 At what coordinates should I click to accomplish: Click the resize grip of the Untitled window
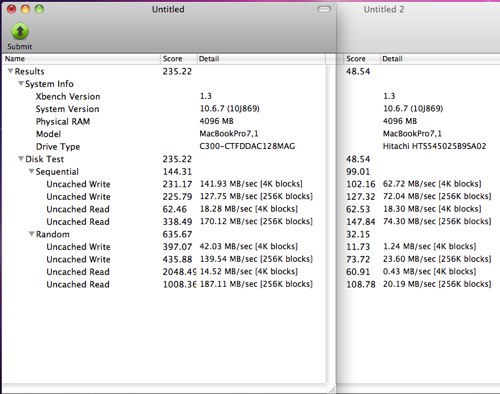(x=332, y=389)
